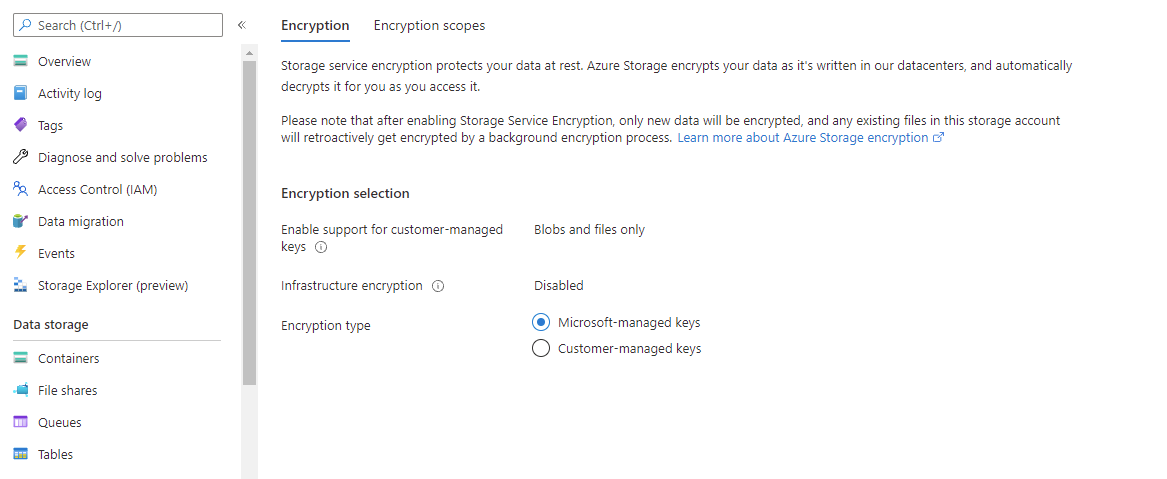
Task: Go to Containers in Data storage
Action: point(68,359)
